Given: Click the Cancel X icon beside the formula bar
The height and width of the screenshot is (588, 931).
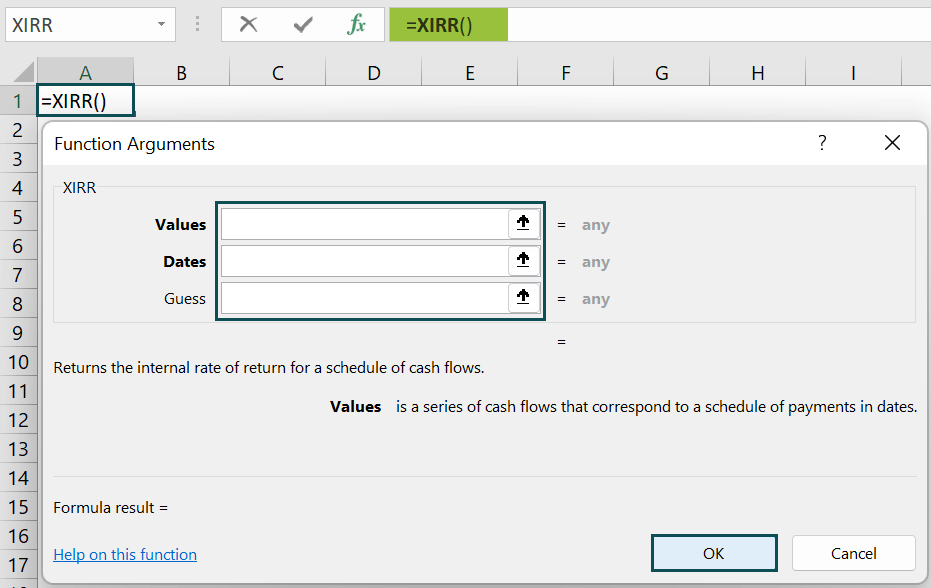Looking at the screenshot, I should pyautogui.click(x=248, y=25).
